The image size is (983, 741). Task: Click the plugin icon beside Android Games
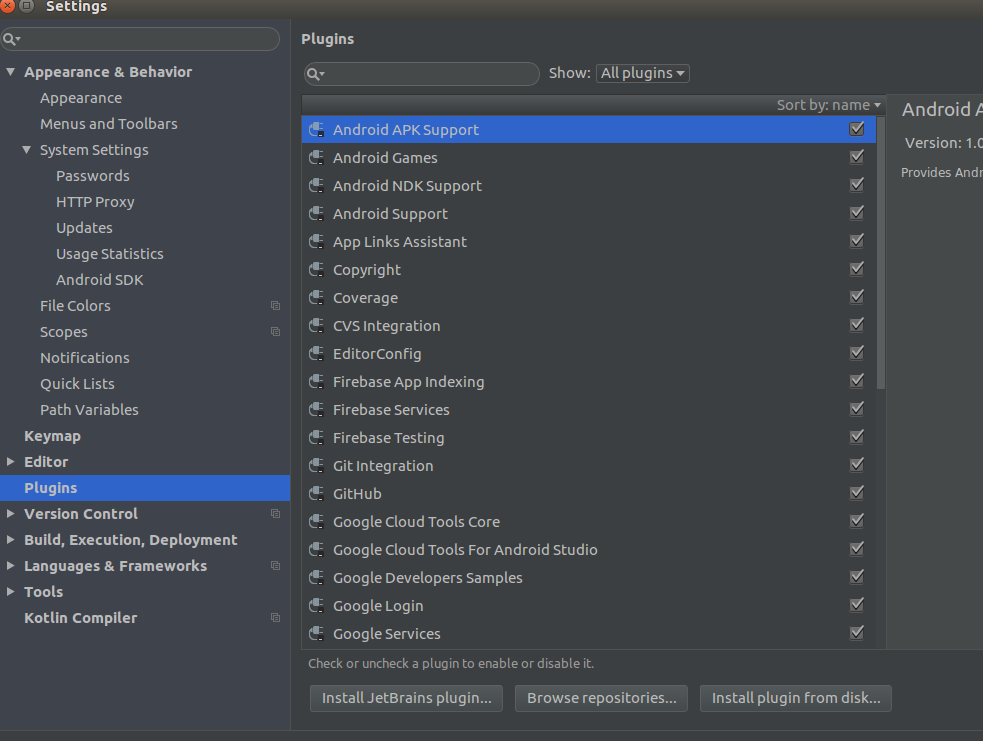(x=317, y=157)
